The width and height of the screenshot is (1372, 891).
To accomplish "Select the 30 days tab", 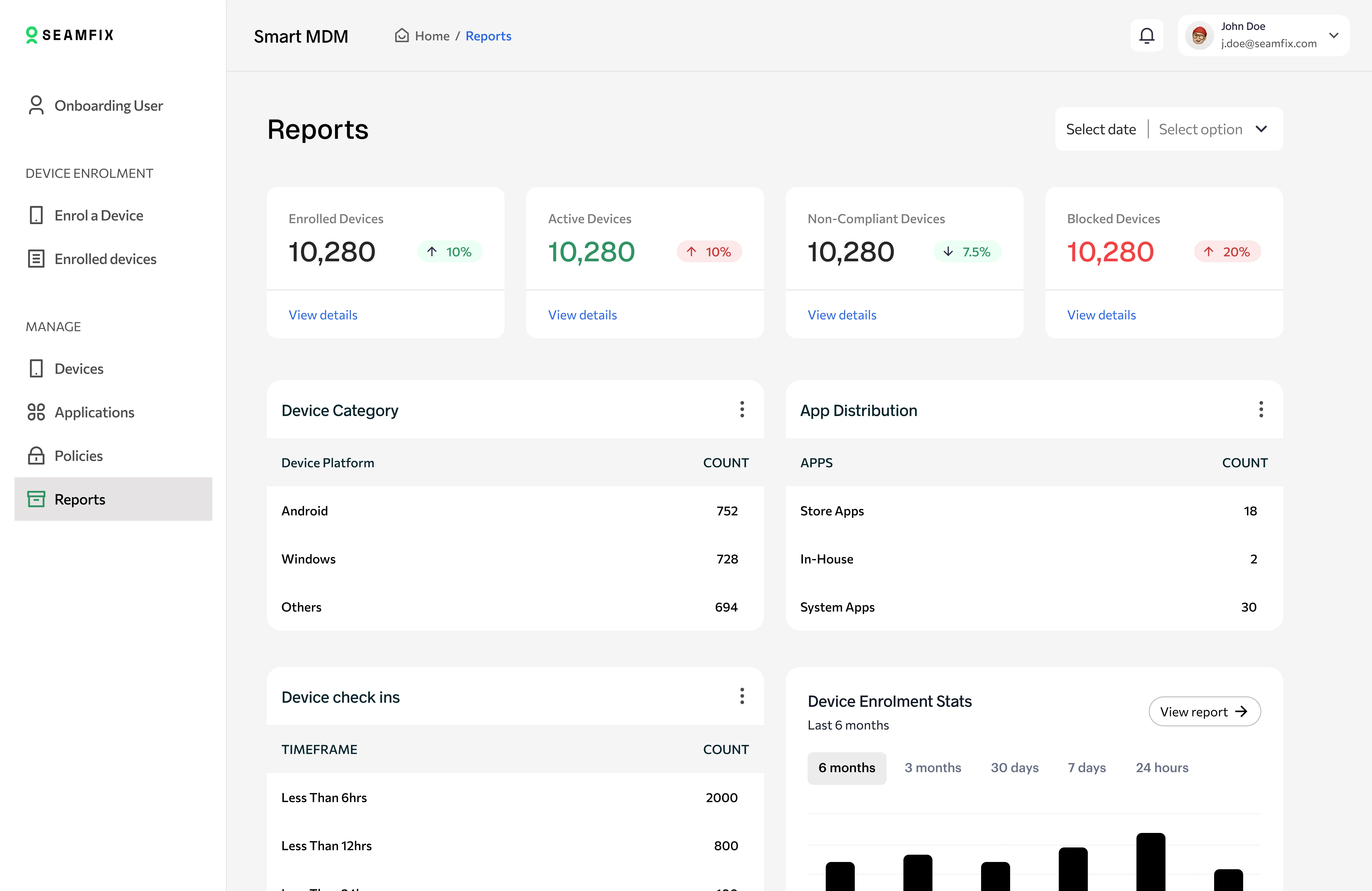I will [x=1014, y=768].
